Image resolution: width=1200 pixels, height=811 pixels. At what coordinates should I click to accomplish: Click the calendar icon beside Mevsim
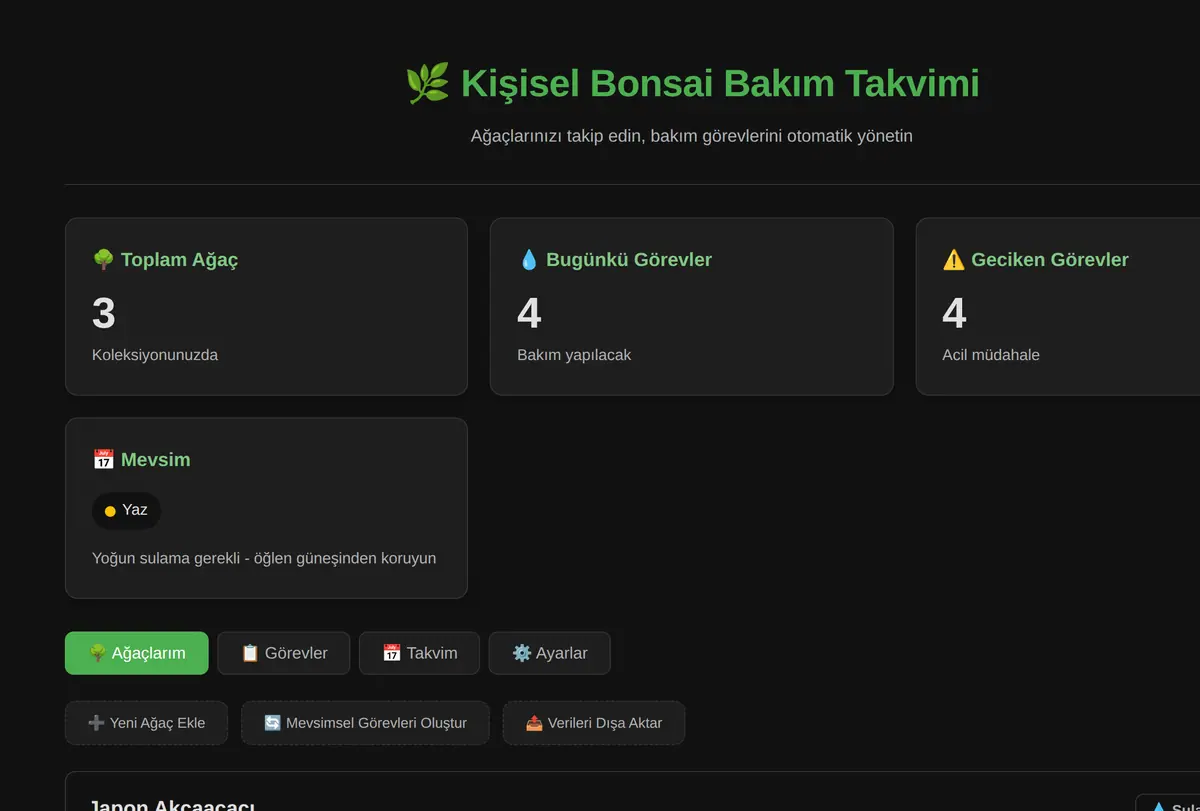tap(103, 460)
